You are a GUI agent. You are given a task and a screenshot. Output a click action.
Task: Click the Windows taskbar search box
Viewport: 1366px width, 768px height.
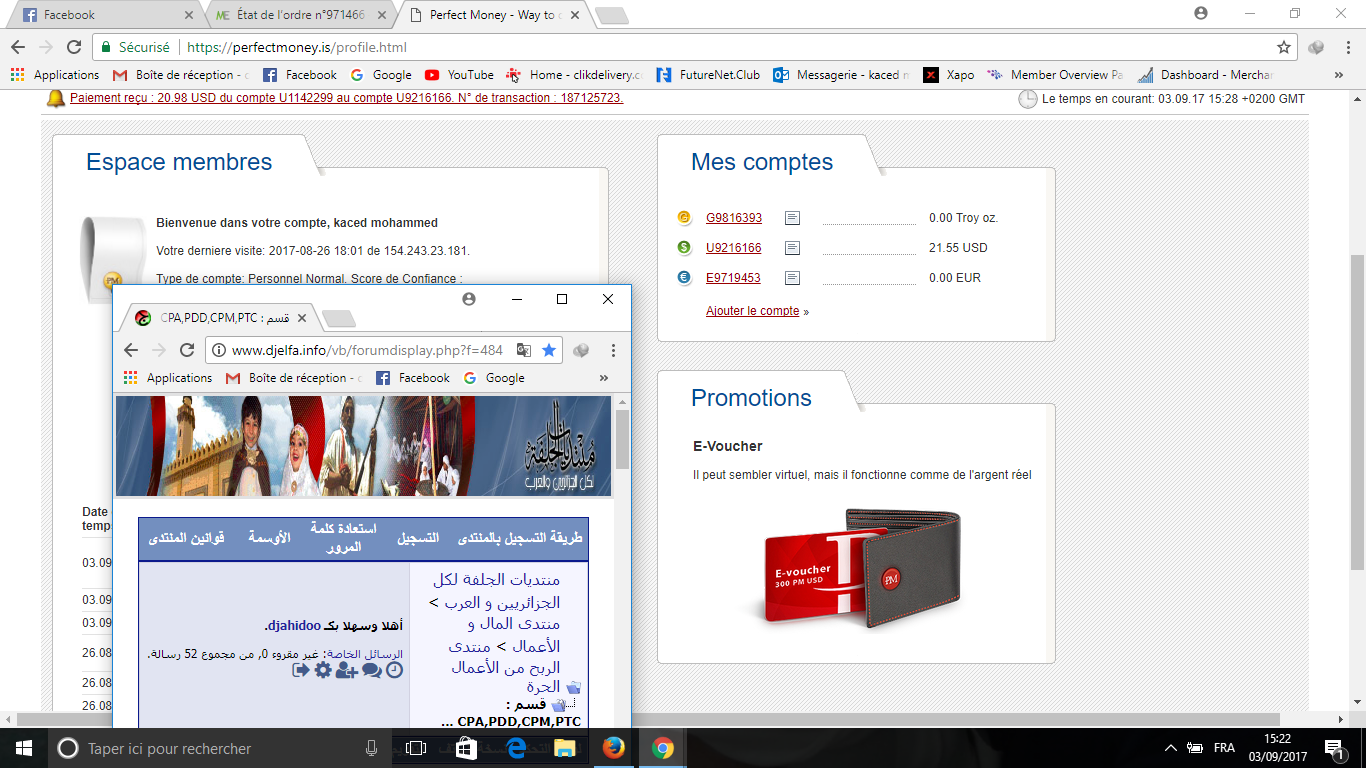[219, 748]
